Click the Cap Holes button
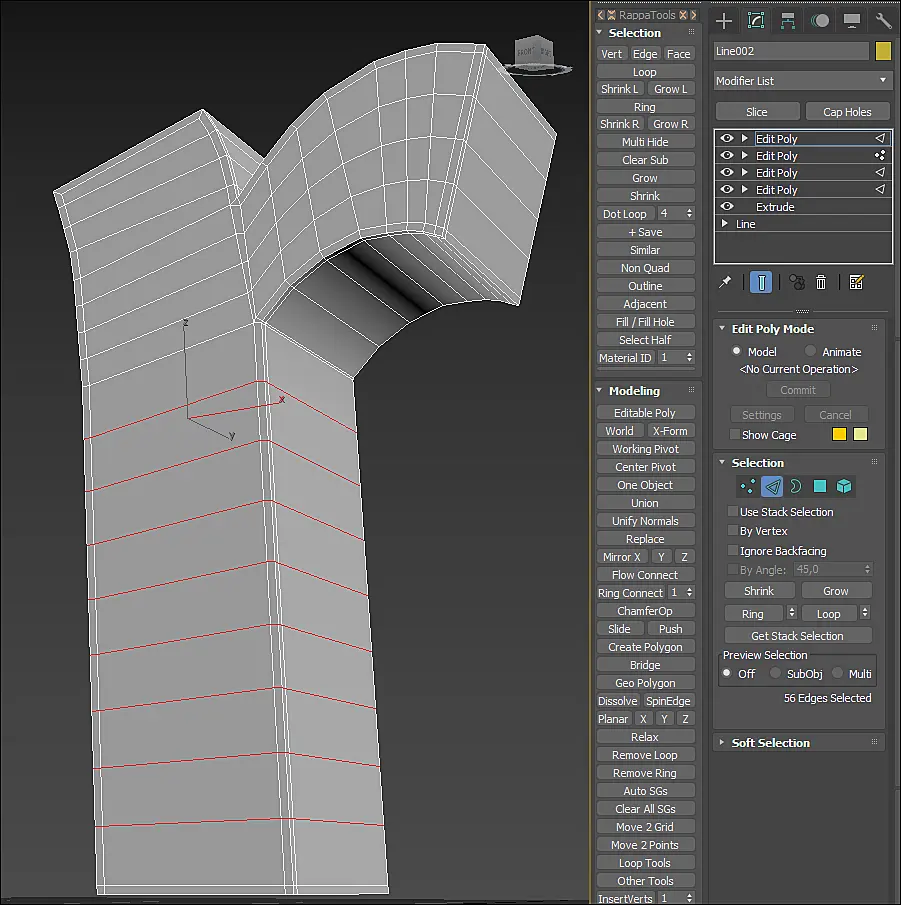The height and width of the screenshot is (905, 901). pyautogui.click(x=847, y=112)
